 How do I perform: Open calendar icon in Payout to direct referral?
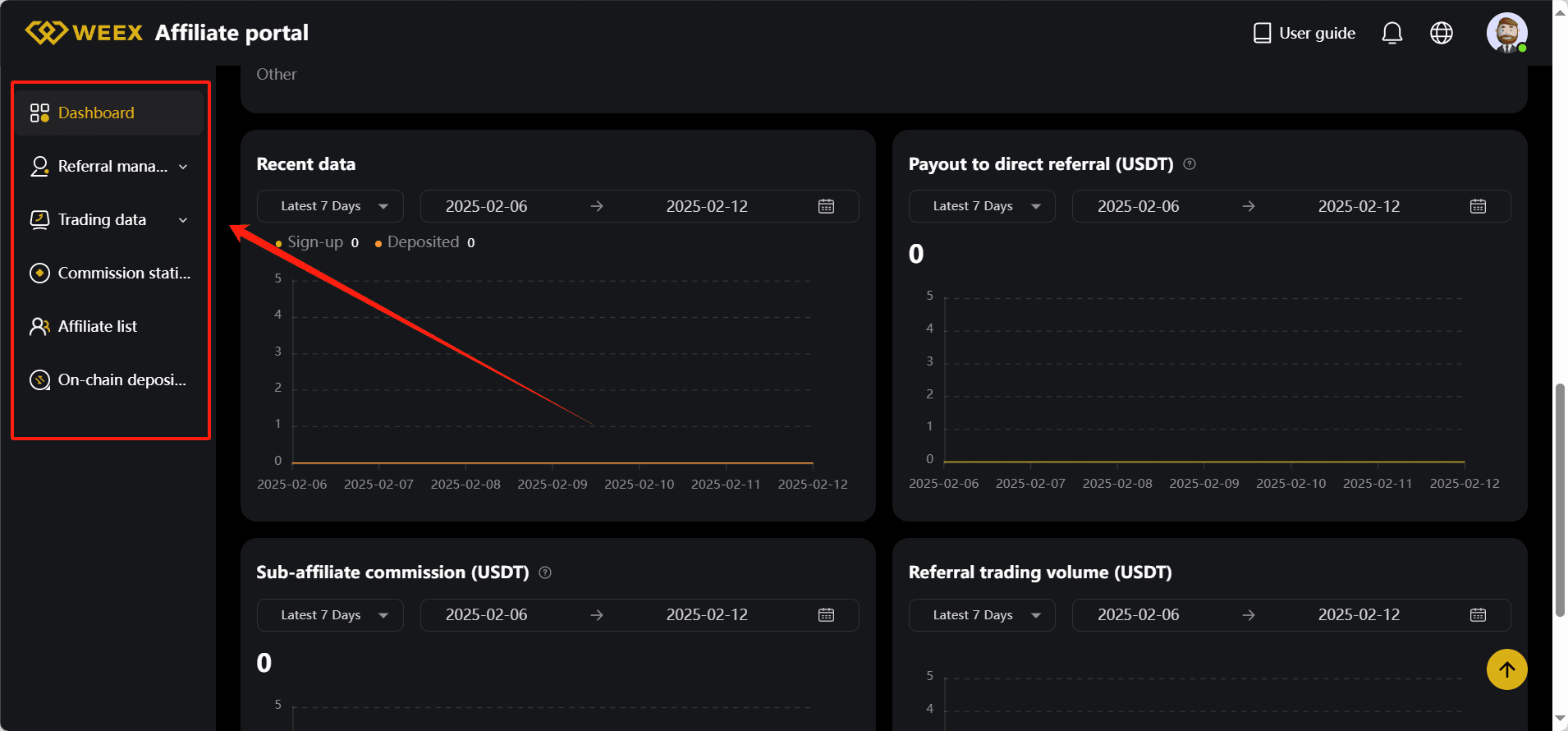click(x=1478, y=206)
